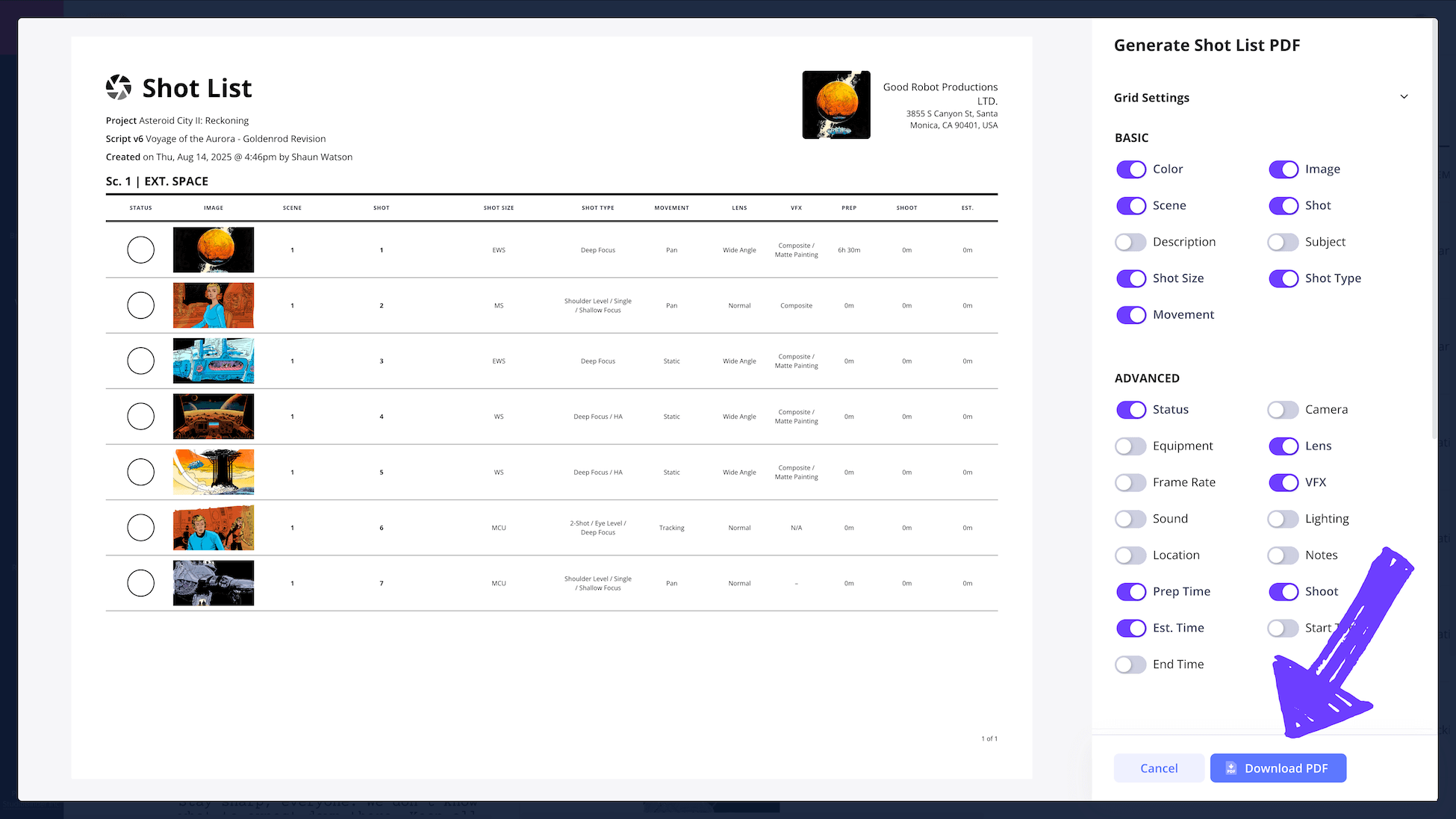Enable the Frame Rate toggle

tap(1131, 482)
